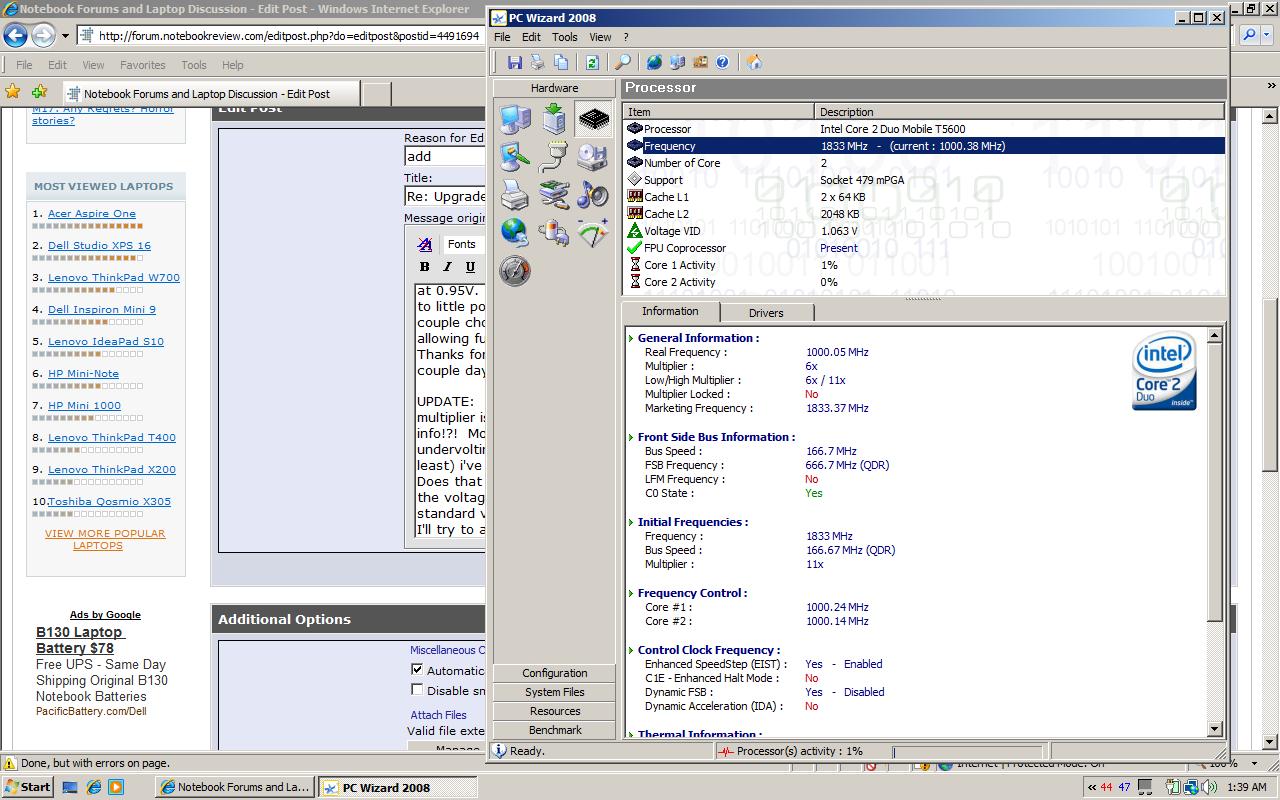Click the Hardware category header button
Viewport: 1280px width, 800px height.
tap(554, 88)
